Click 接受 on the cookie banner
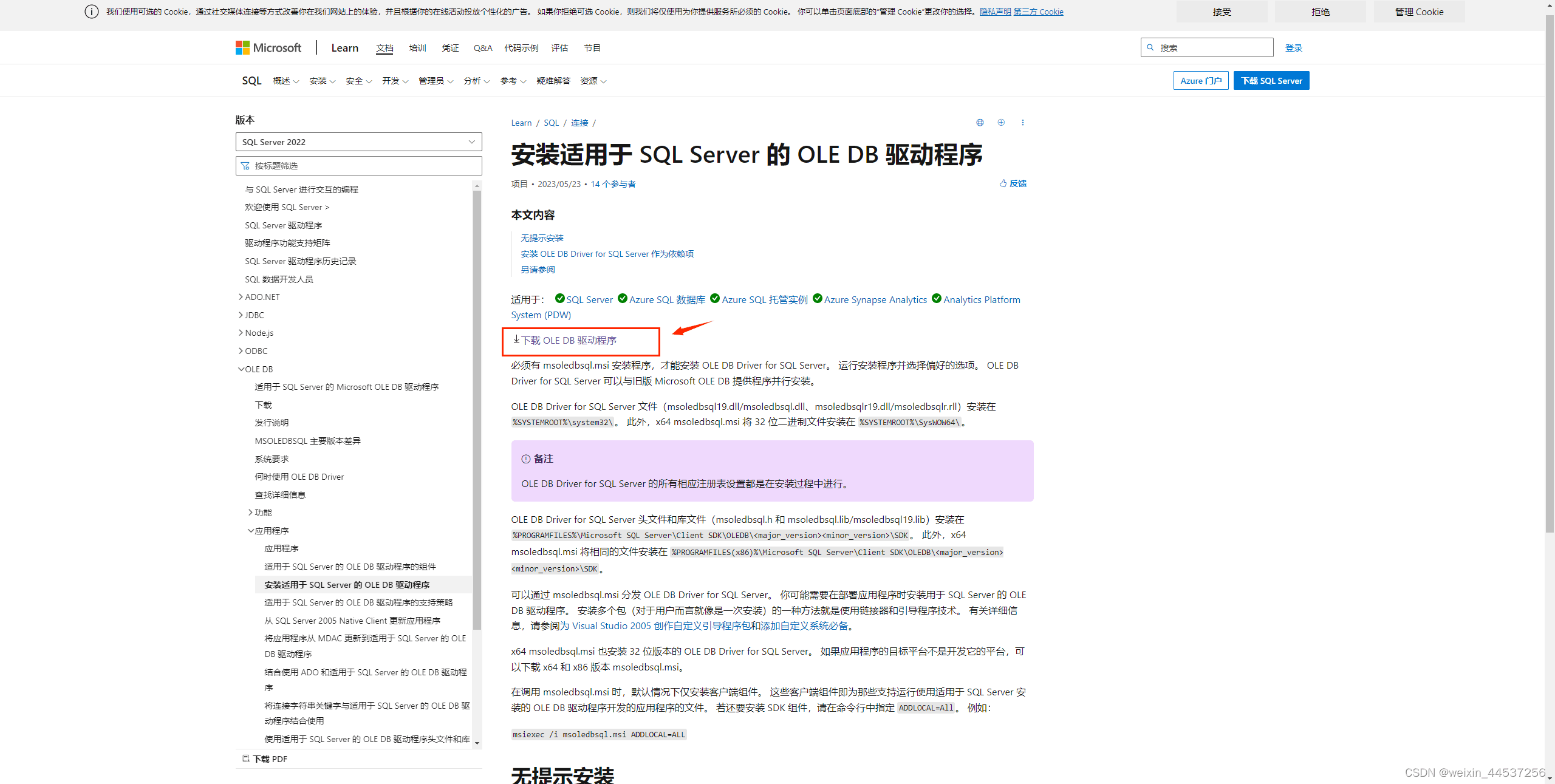Image resolution: width=1555 pixels, height=784 pixels. point(1222,12)
